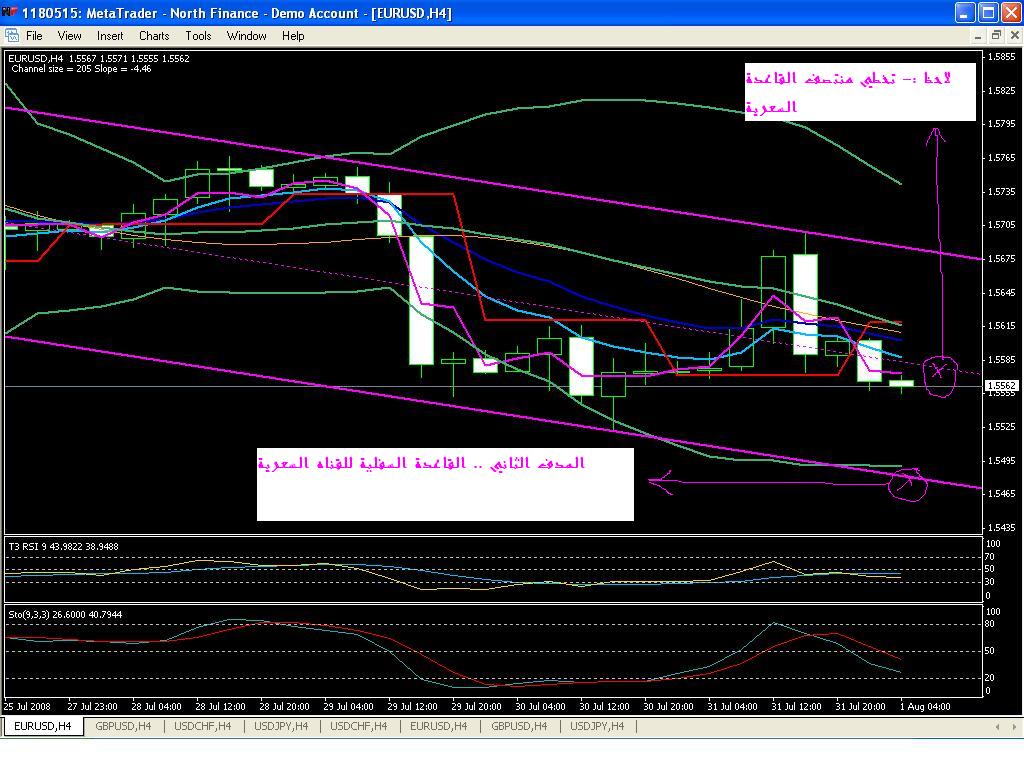Image resolution: width=1024 pixels, height=768 pixels.
Task: Select the upper Arabic text annotation box
Action: tap(860, 92)
